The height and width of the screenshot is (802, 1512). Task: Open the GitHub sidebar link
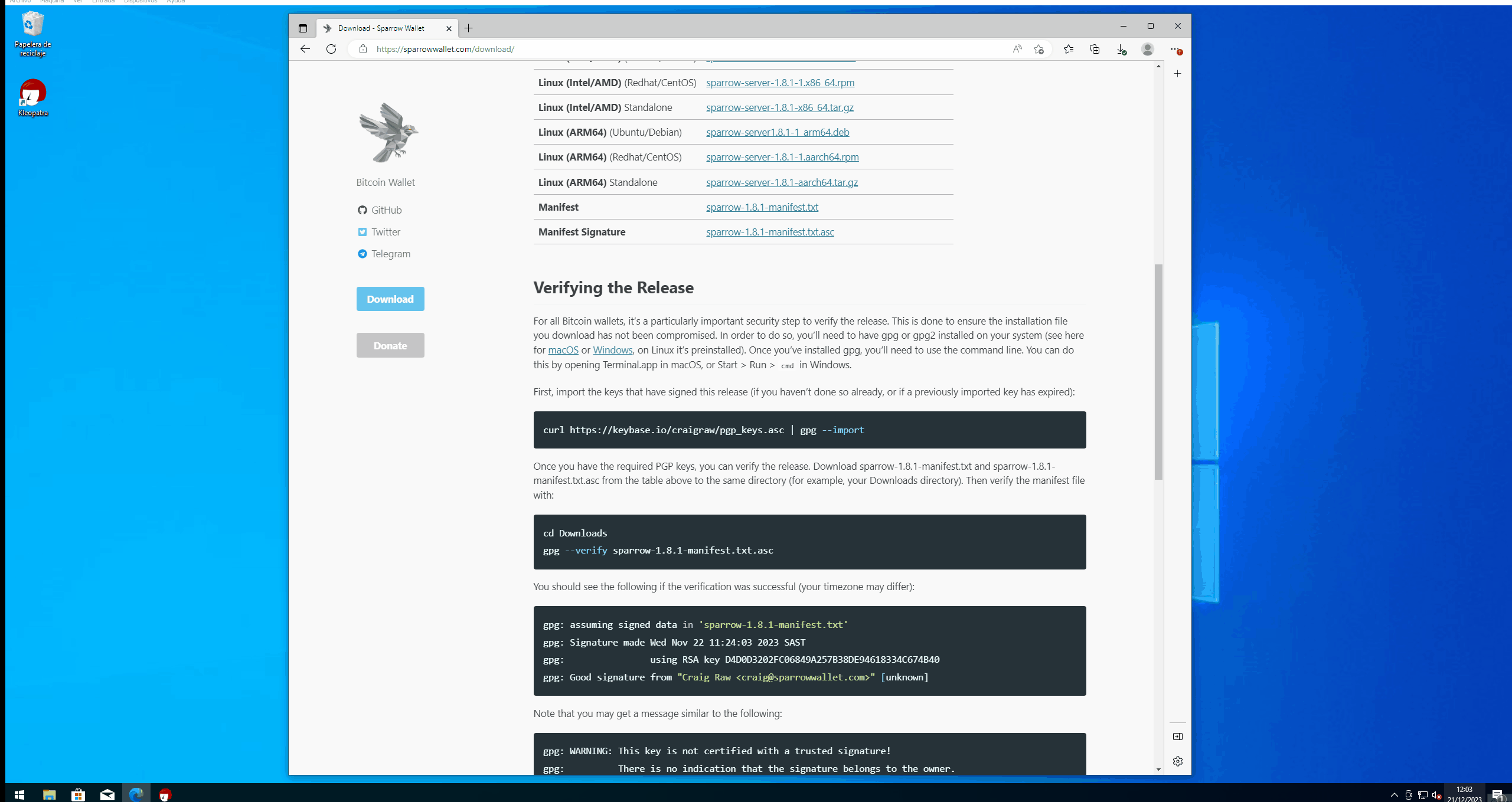[x=386, y=210]
